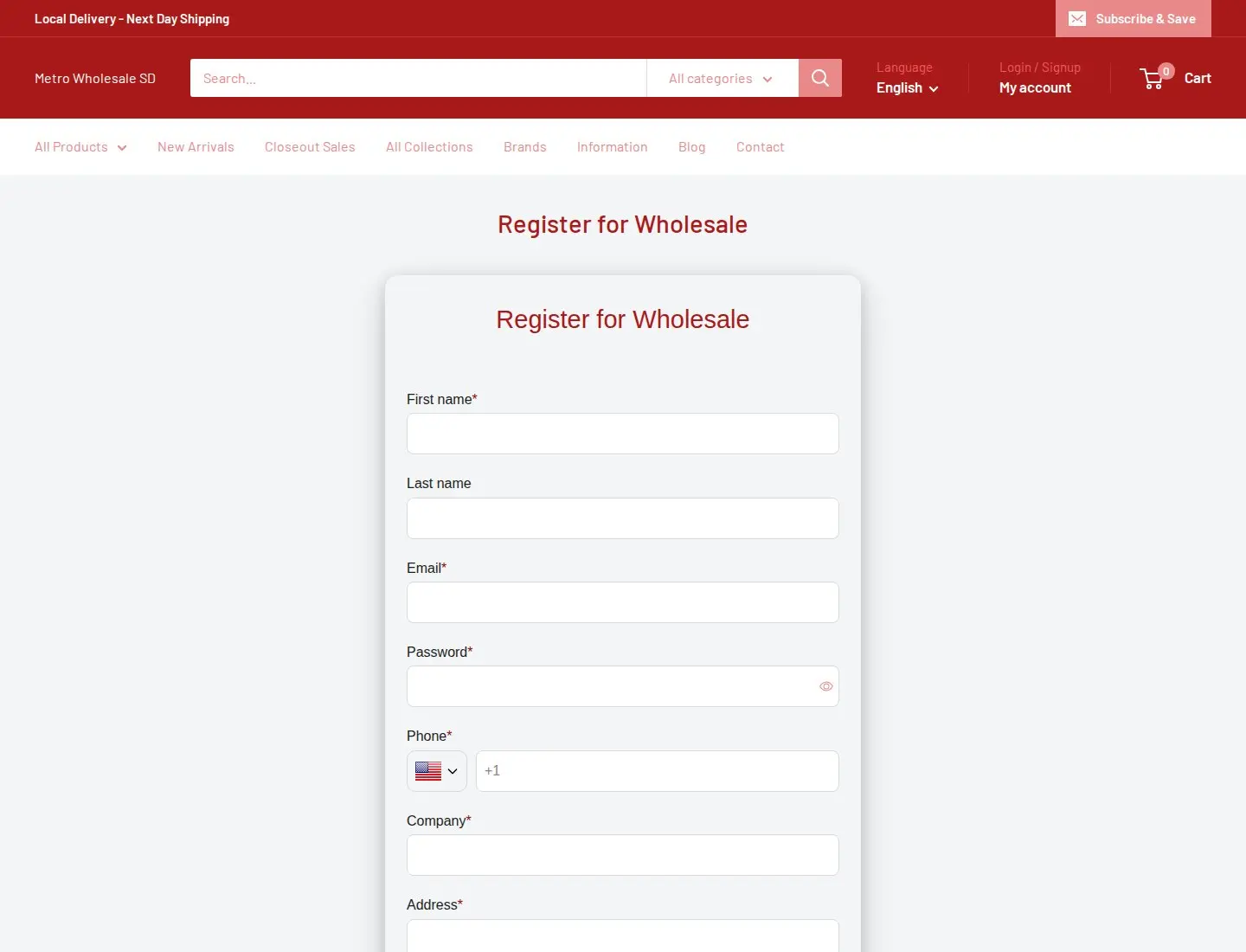The width and height of the screenshot is (1246, 952).
Task: Expand the All Products menu
Action: pyautogui.click(x=80, y=147)
